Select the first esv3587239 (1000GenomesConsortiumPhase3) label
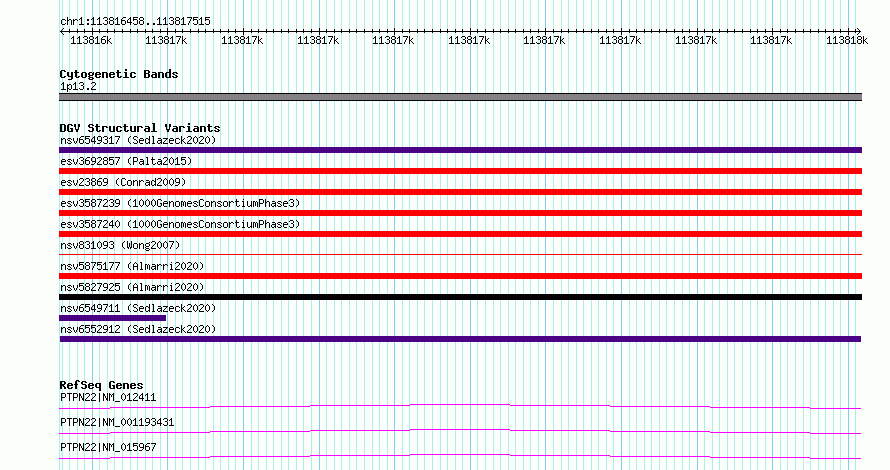Screen dimensions: 890x470 coord(180,203)
